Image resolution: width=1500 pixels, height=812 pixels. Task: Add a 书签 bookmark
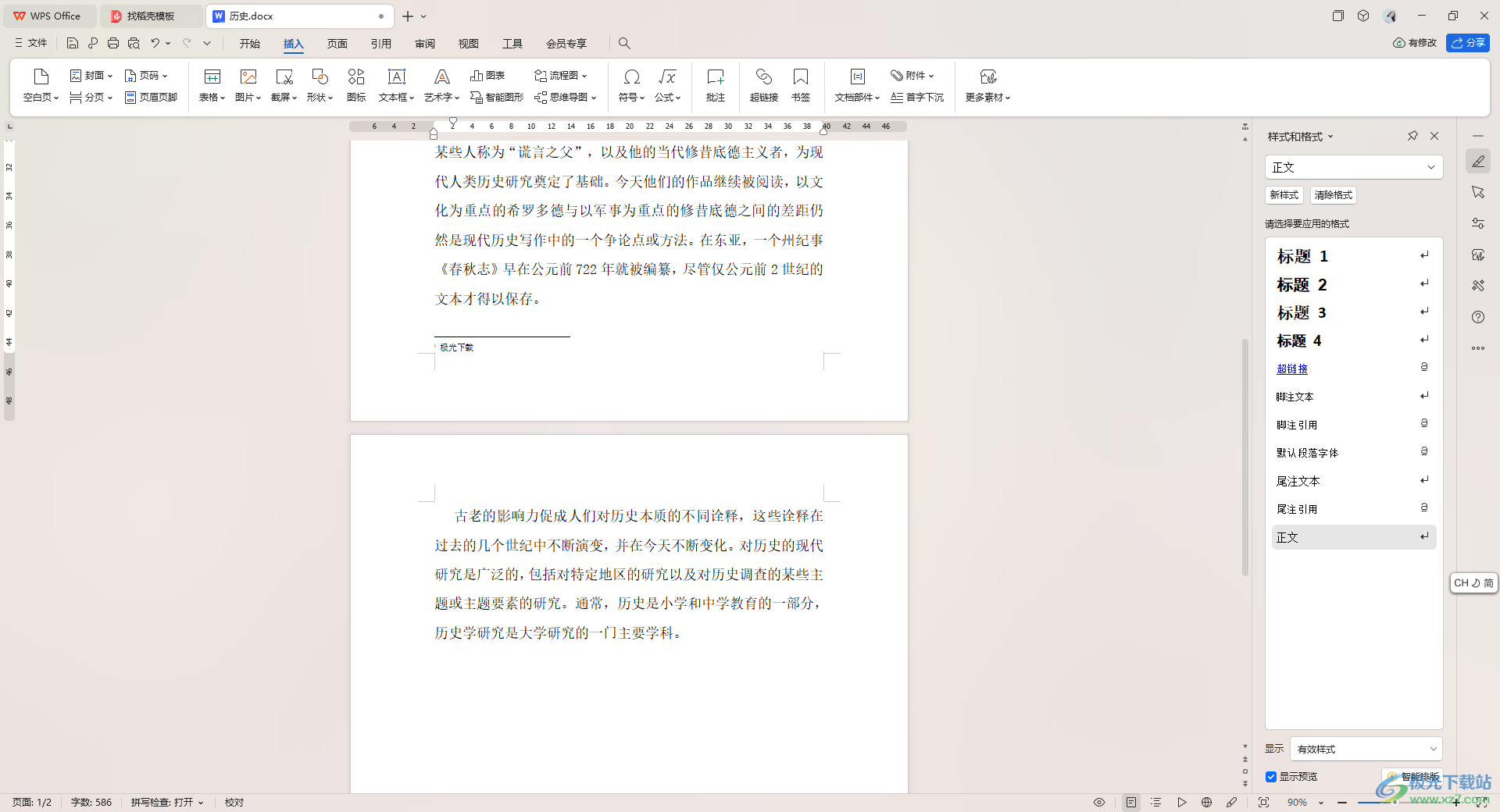tap(801, 85)
